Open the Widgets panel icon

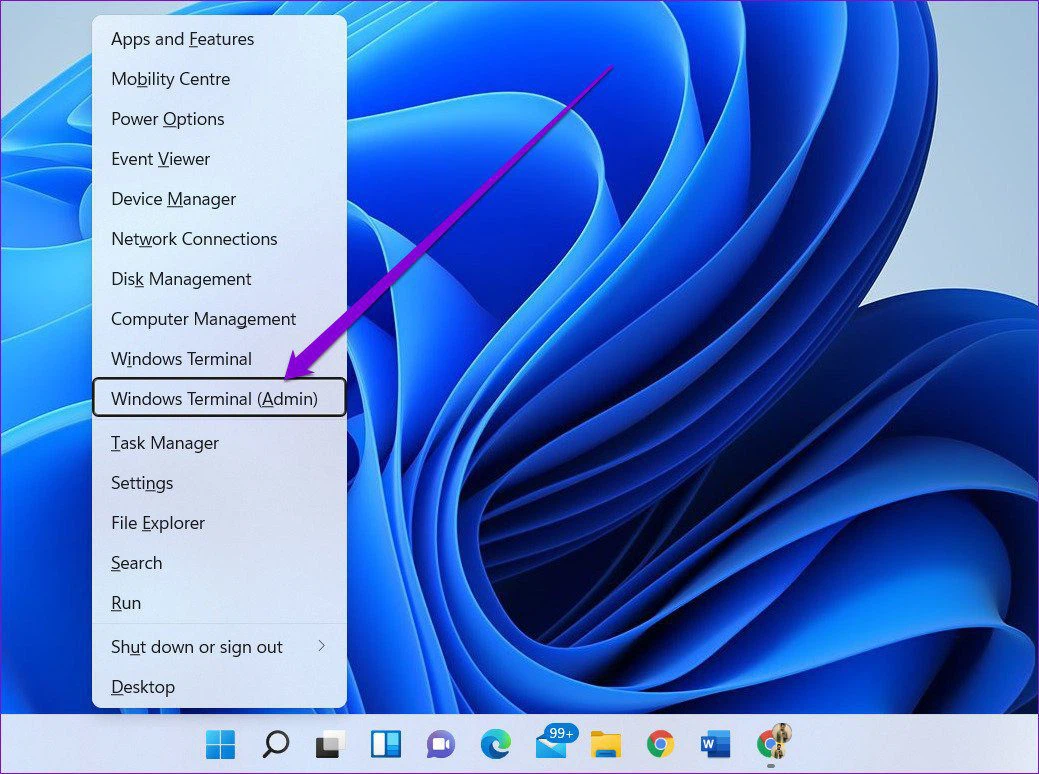pos(385,744)
